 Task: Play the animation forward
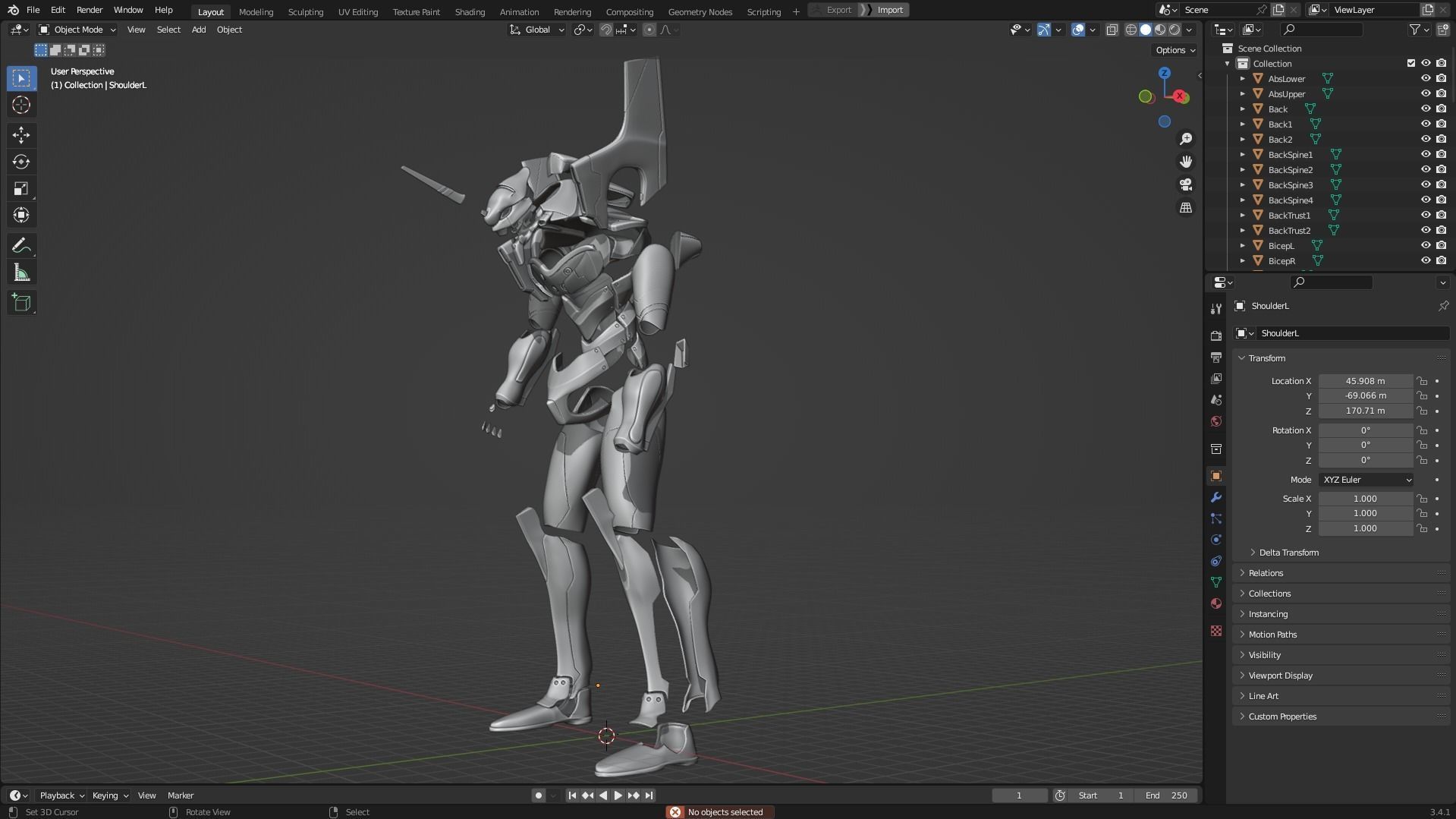point(618,795)
